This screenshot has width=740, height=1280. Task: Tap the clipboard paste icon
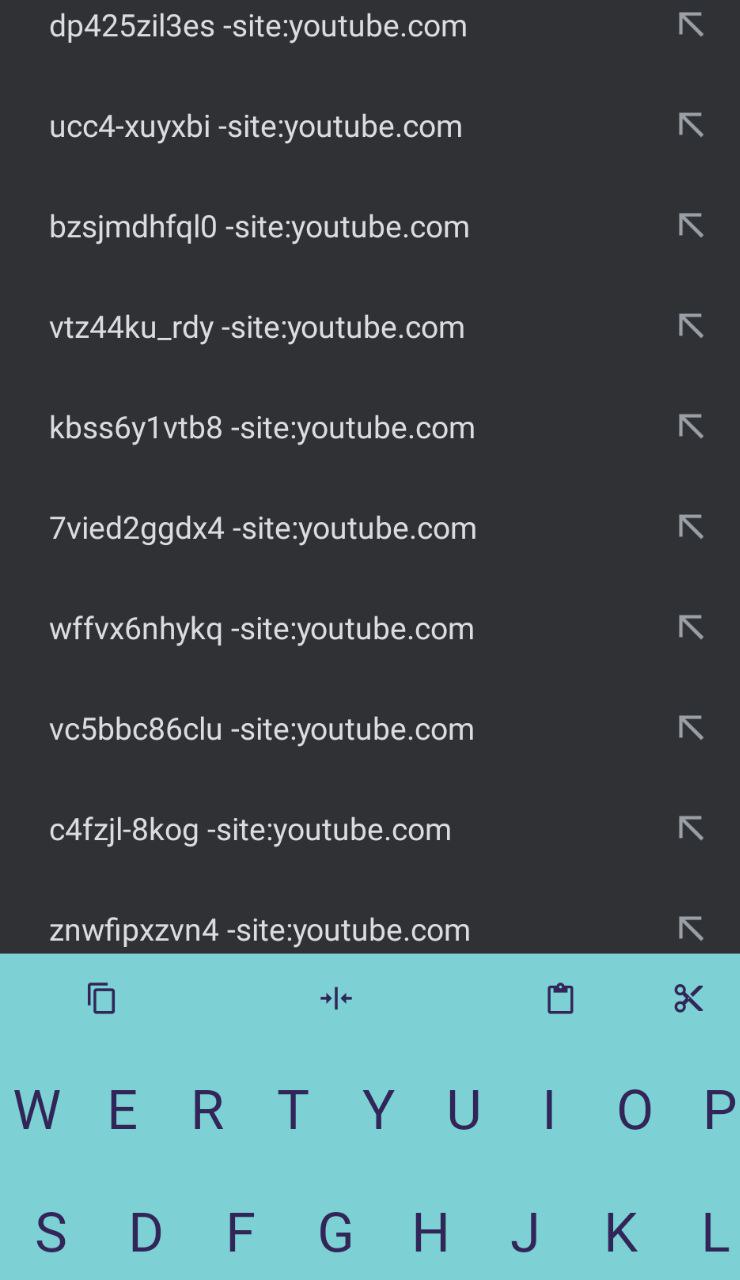(560, 998)
